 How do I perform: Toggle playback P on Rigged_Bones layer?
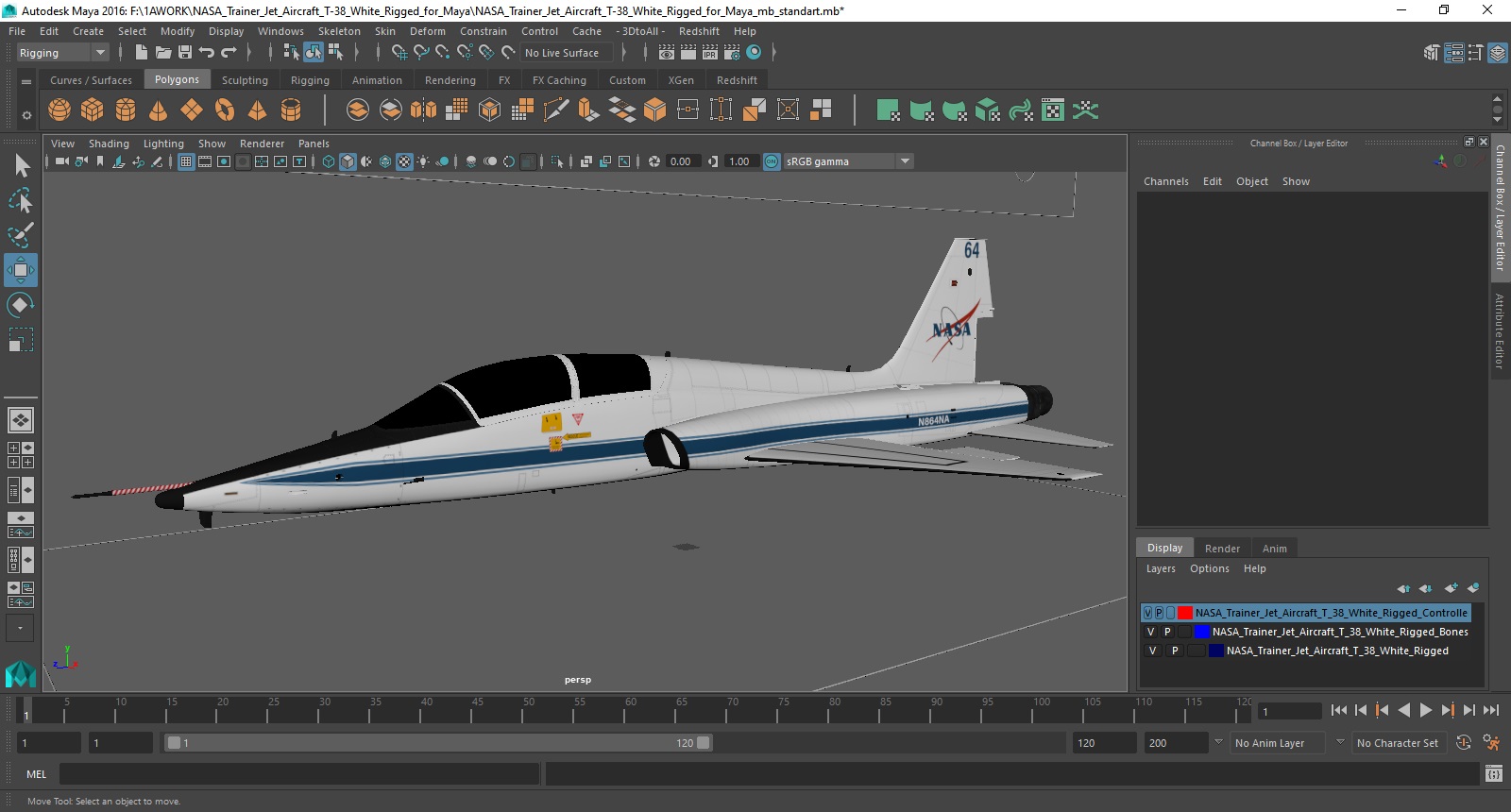1167,632
